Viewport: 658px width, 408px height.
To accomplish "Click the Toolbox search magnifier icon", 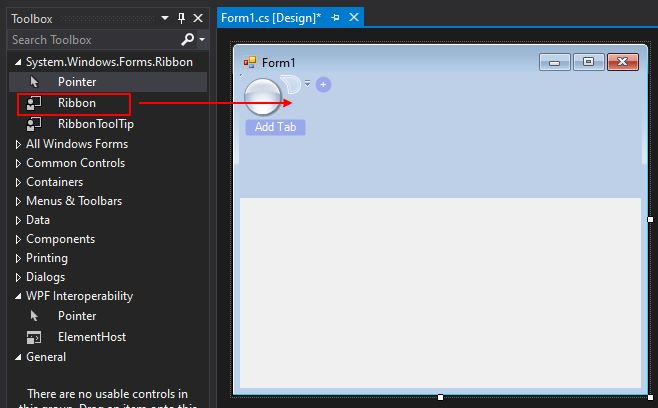I will (x=187, y=39).
